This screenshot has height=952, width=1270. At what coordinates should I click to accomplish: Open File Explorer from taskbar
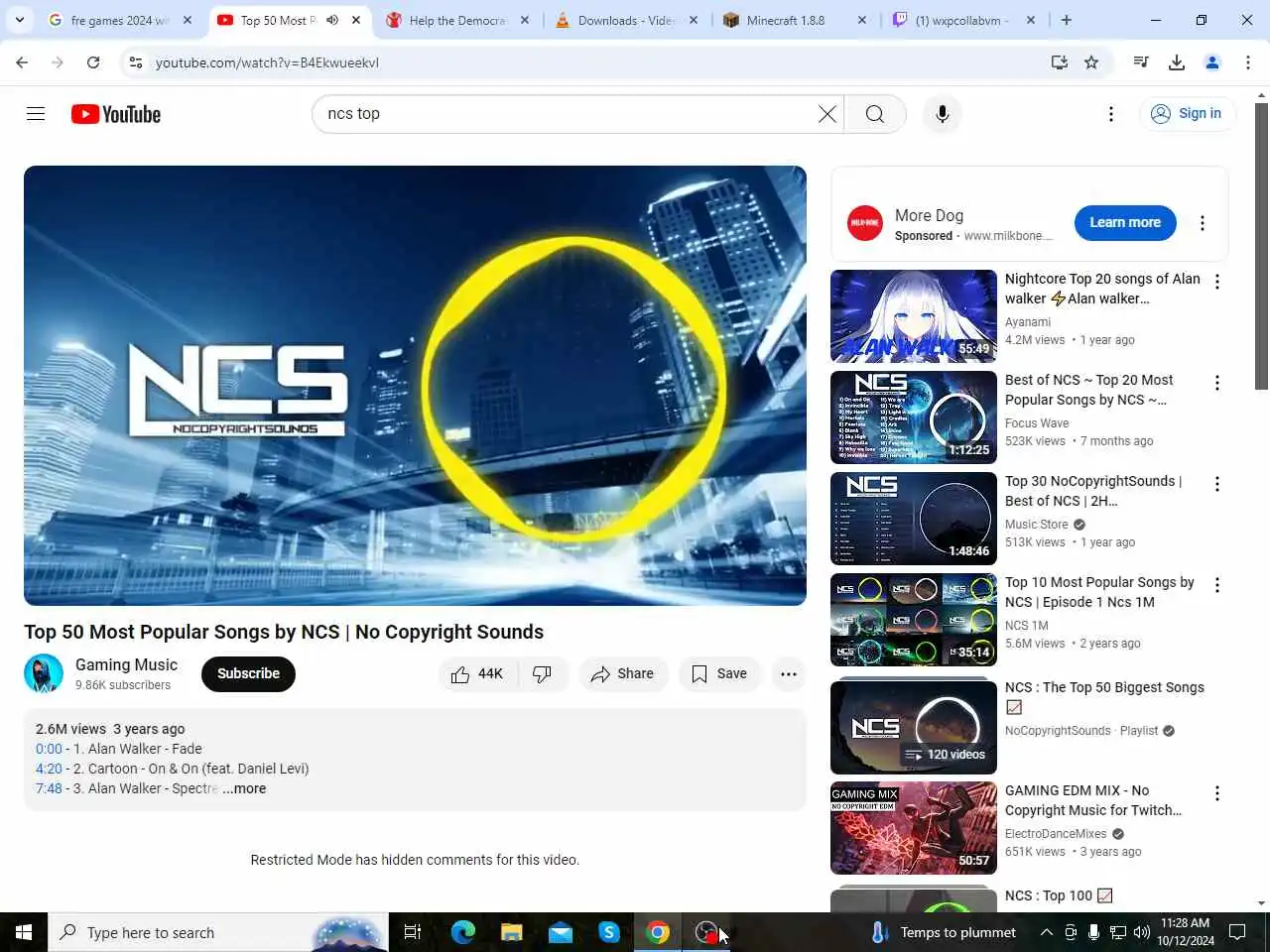click(x=511, y=932)
